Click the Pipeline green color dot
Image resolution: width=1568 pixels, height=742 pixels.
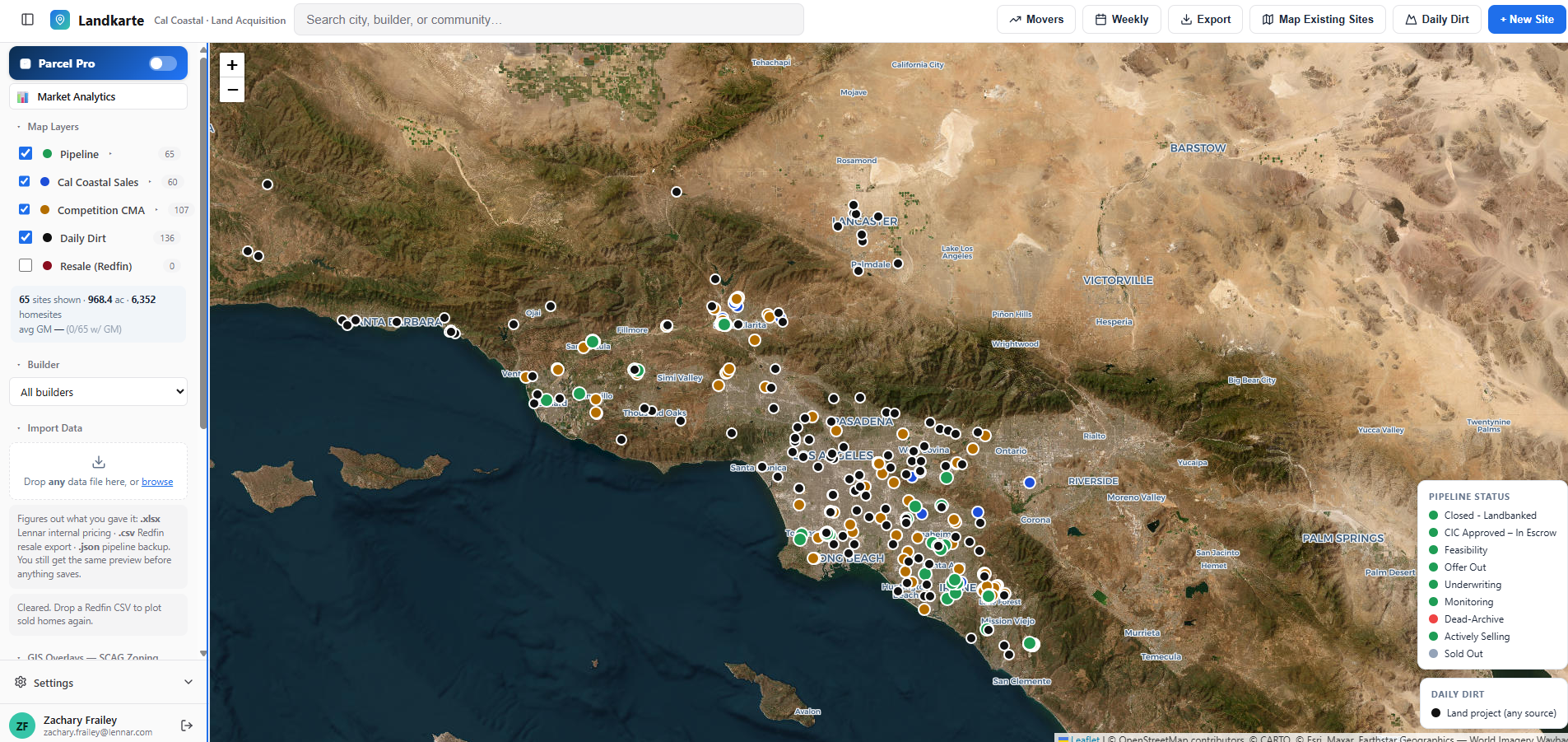47,154
